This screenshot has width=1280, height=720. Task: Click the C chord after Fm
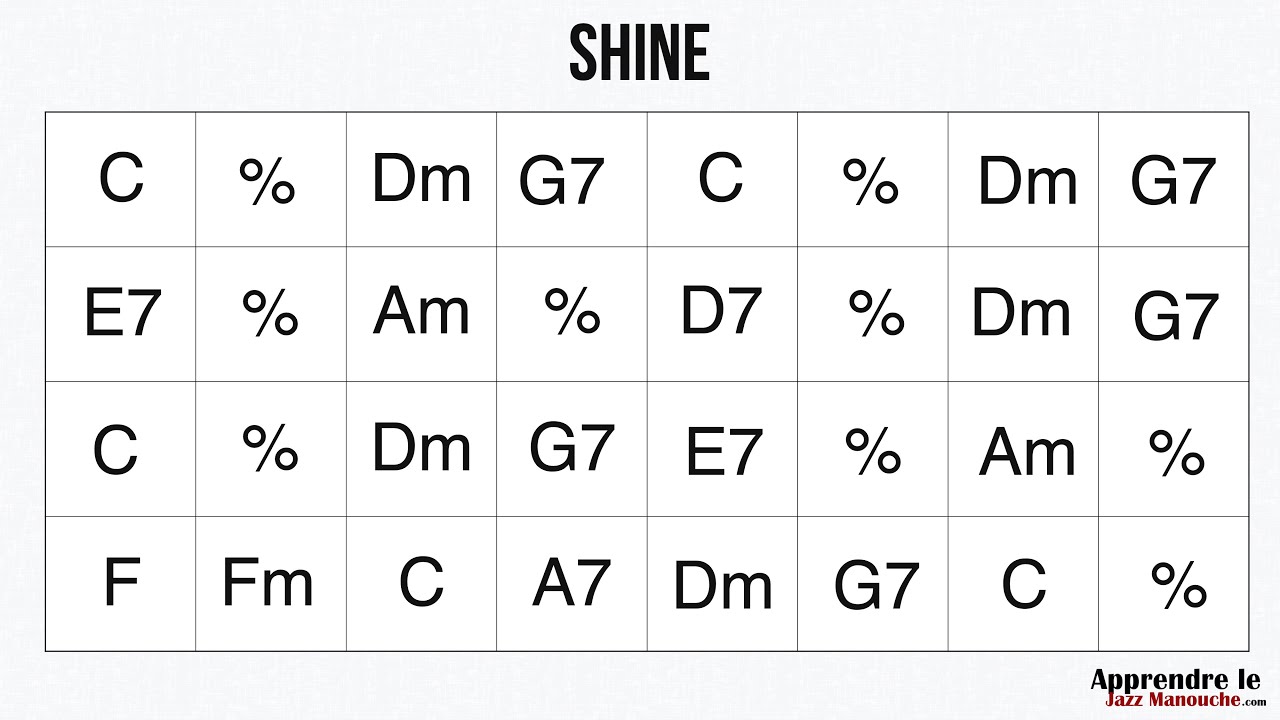pos(422,584)
